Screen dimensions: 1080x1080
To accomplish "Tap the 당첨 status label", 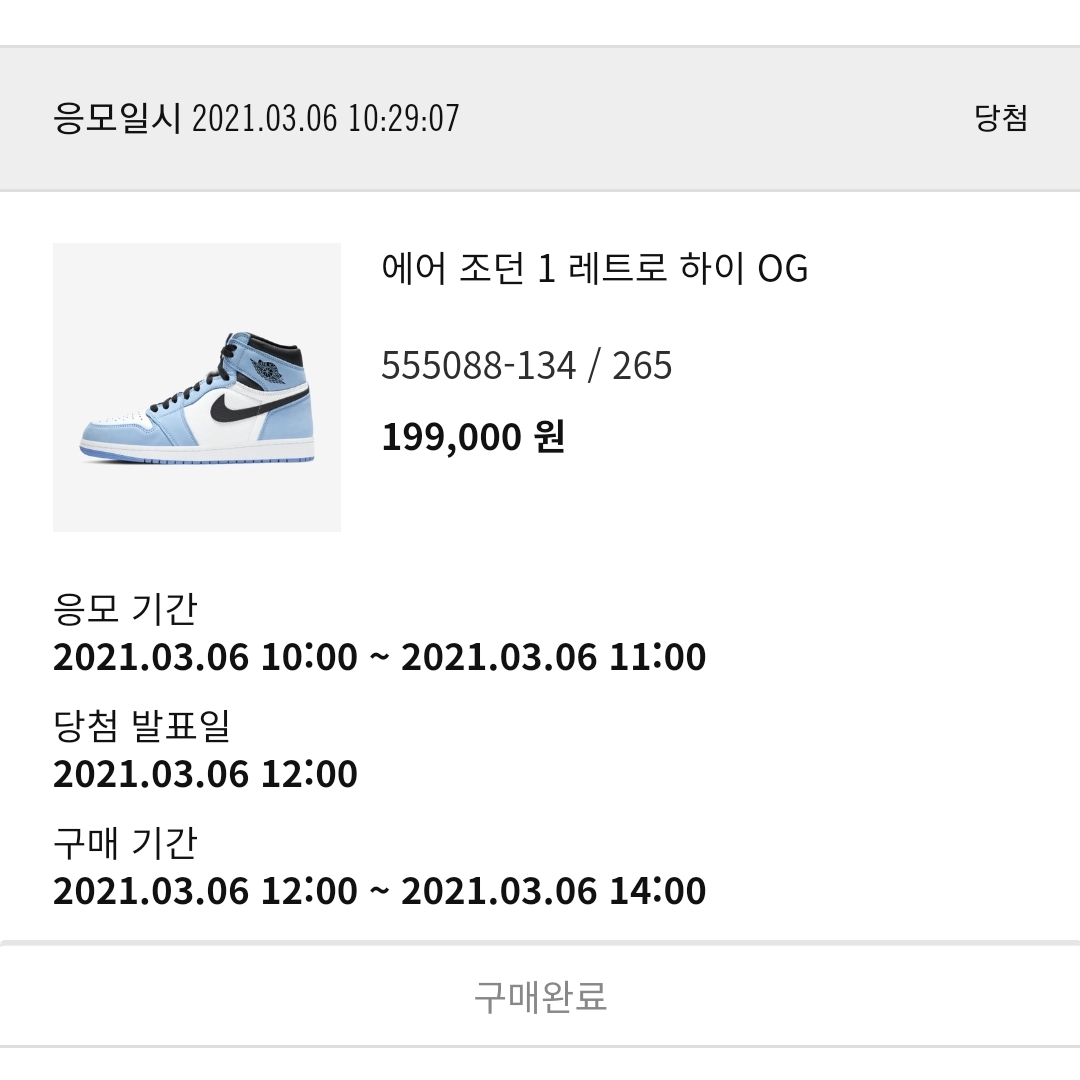I will (1001, 118).
